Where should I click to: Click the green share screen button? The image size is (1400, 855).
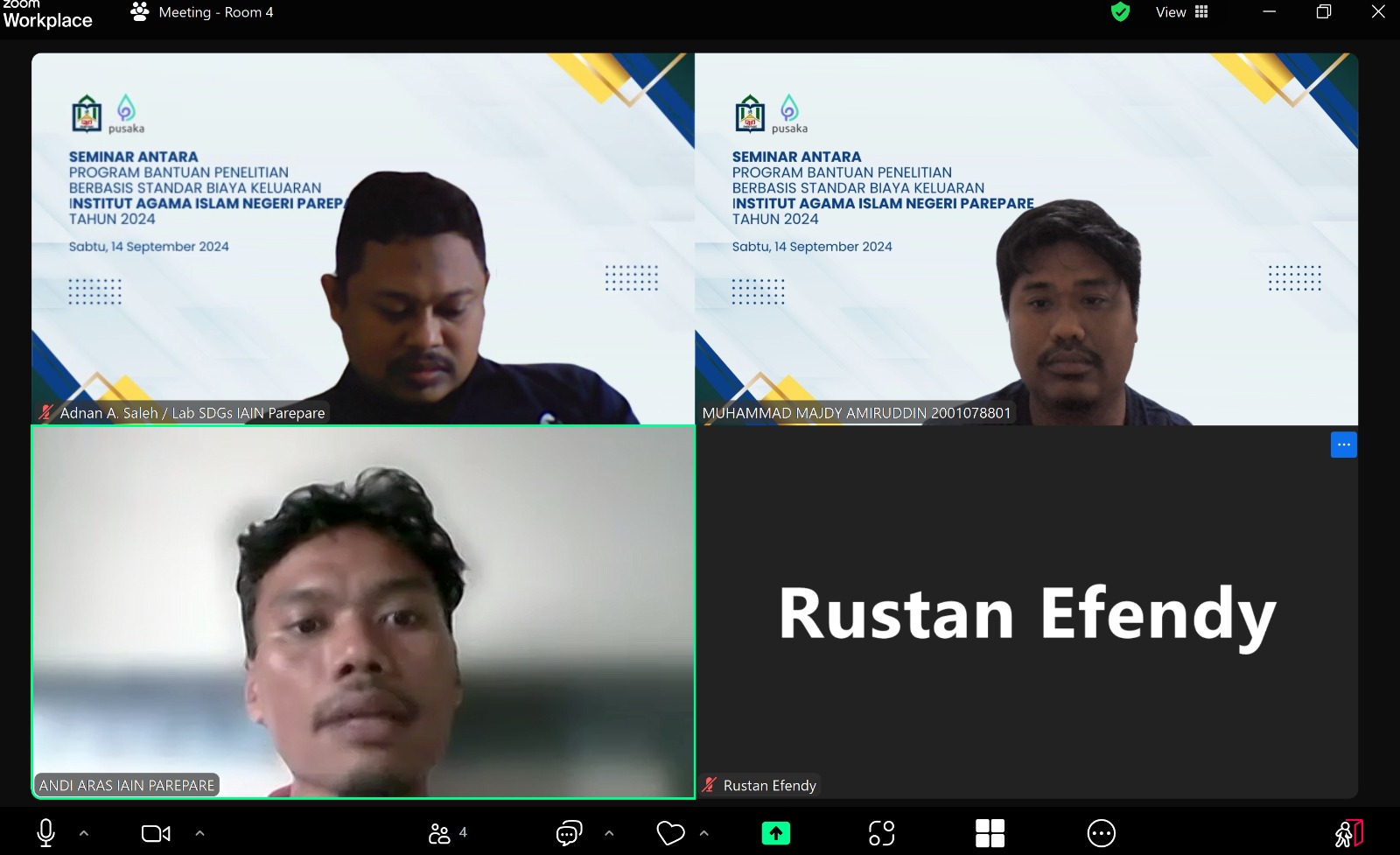pos(775,833)
